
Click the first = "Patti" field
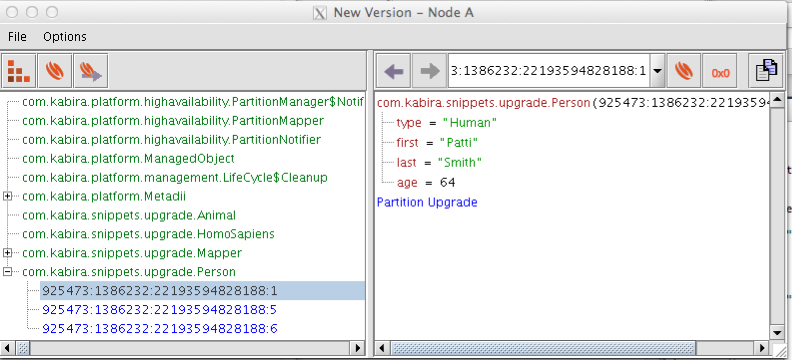click(x=437, y=143)
